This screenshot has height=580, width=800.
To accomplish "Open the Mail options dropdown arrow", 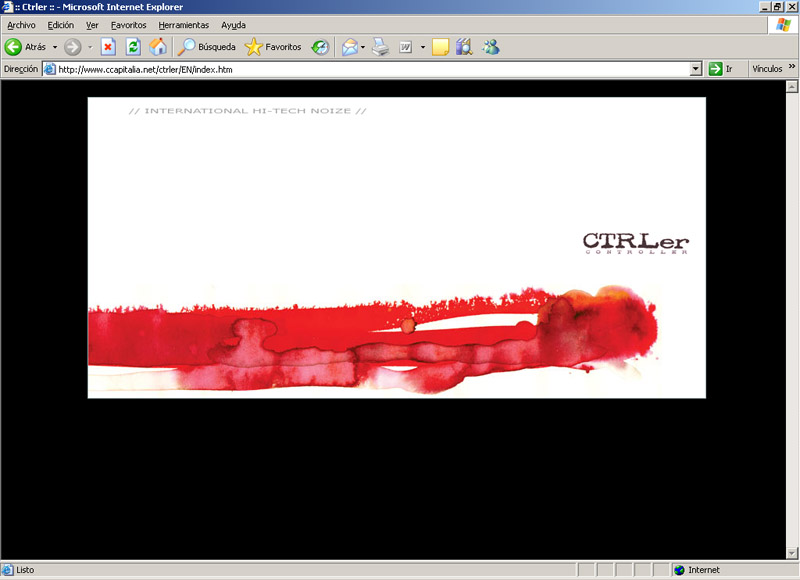I will [x=363, y=47].
